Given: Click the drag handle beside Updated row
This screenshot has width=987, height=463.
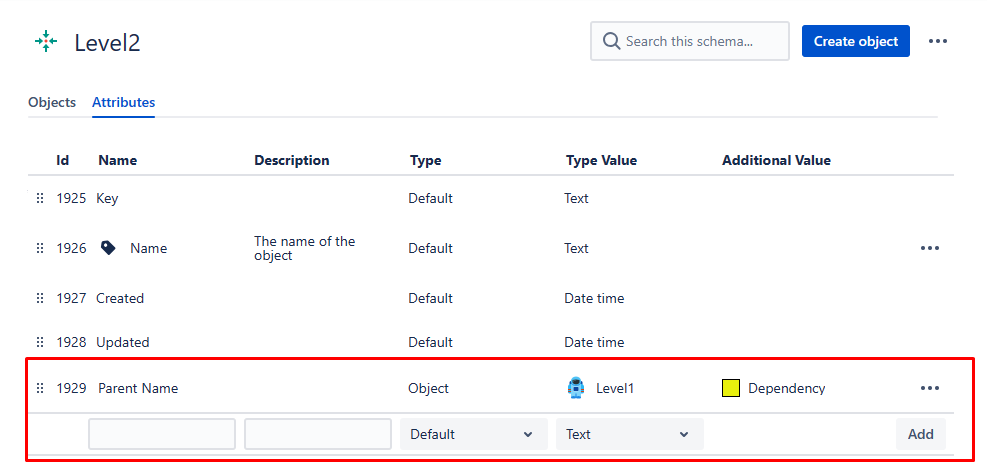Looking at the screenshot, I should coord(40,342).
